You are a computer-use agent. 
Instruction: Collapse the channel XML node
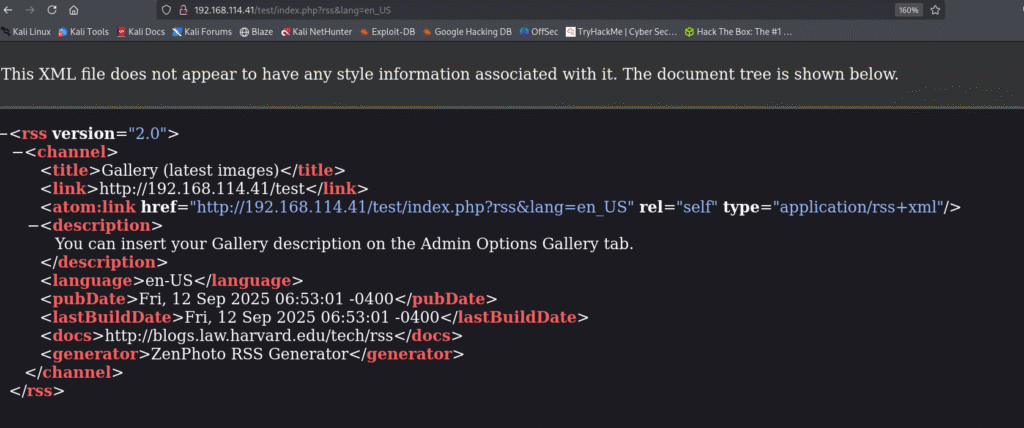click(18, 153)
